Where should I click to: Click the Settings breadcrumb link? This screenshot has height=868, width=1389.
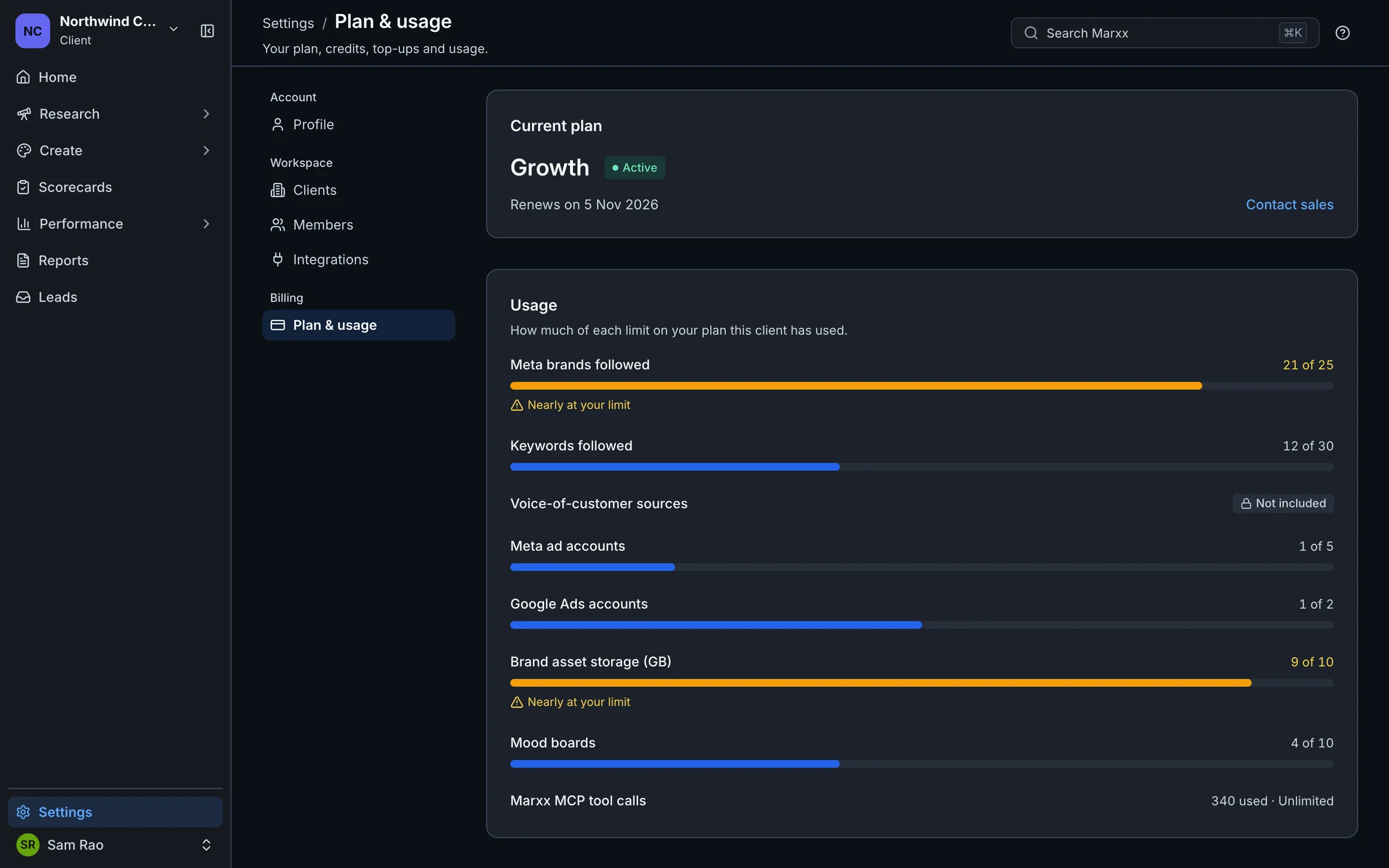288,23
